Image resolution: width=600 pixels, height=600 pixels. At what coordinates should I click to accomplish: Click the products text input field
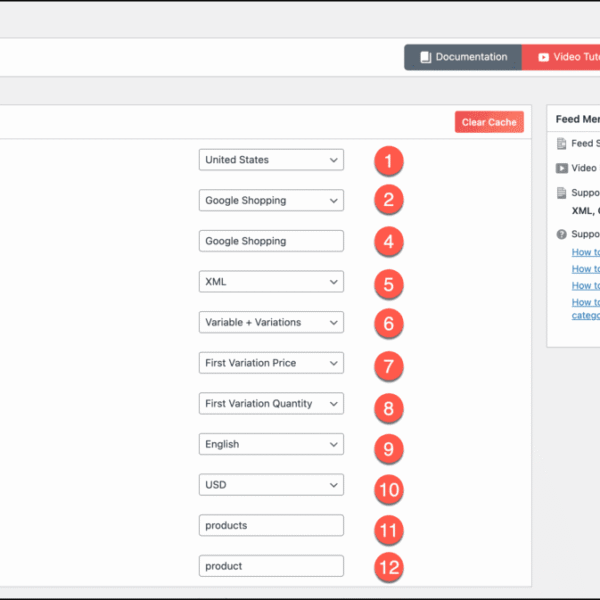click(271, 525)
